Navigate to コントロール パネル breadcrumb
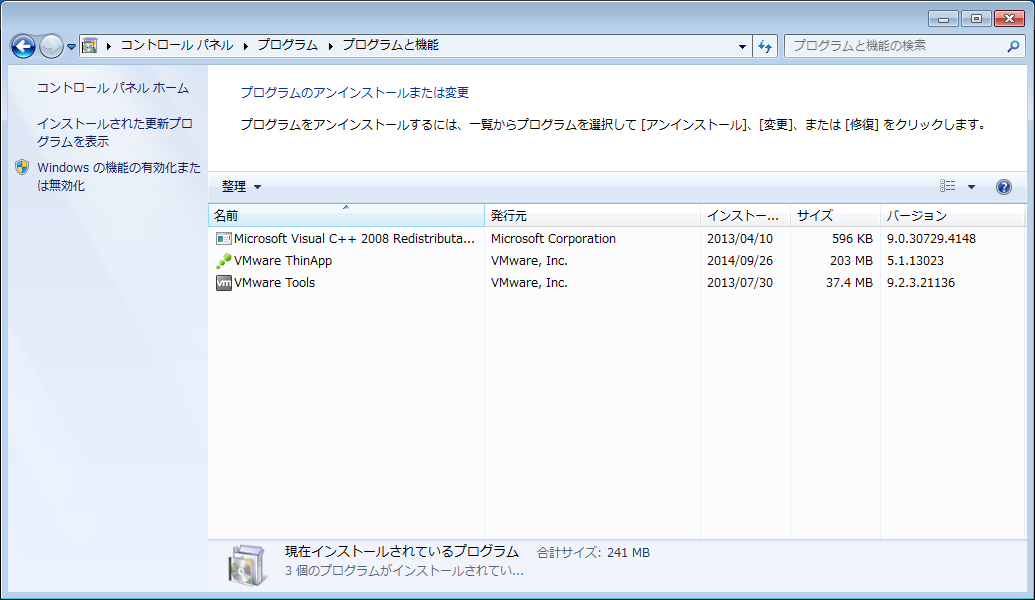Viewport: 1035px width, 600px height. (x=176, y=45)
